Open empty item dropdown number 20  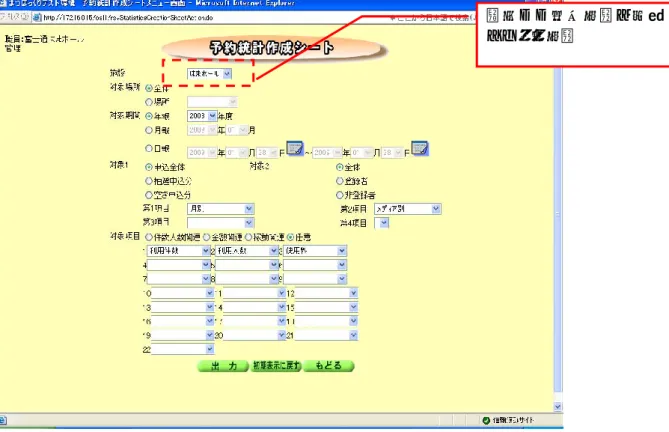[x=254, y=335]
